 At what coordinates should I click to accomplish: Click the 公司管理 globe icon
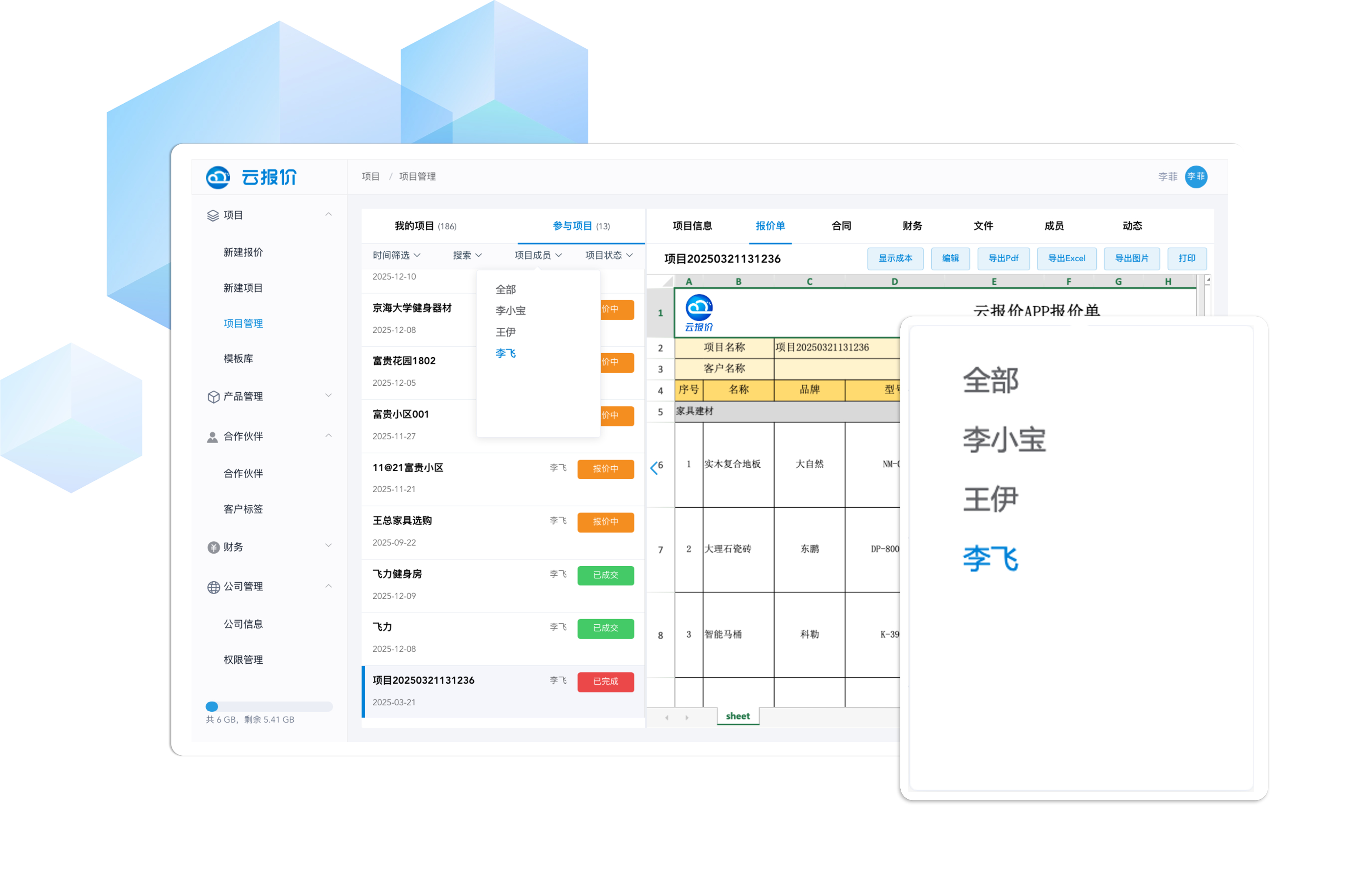pyautogui.click(x=213, y=587)
